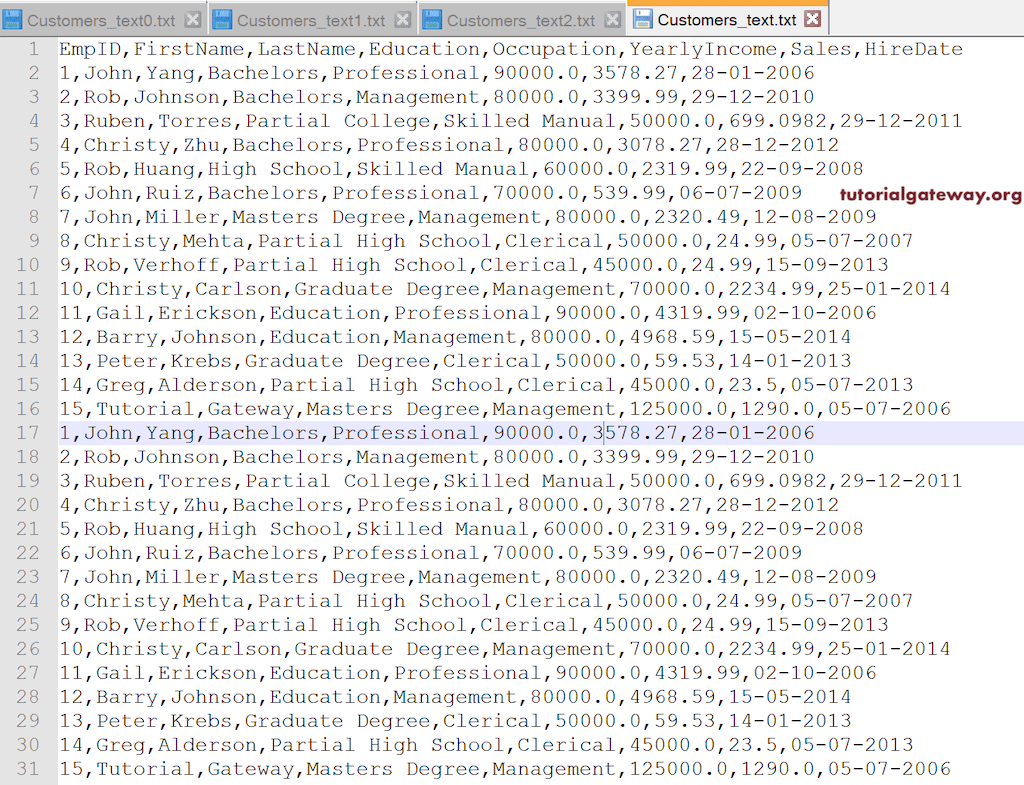Click line 30 Greg Alderson record
The width and height of the screenshot is (1024, 785).
pyautogui.click(x=486, y=745)
